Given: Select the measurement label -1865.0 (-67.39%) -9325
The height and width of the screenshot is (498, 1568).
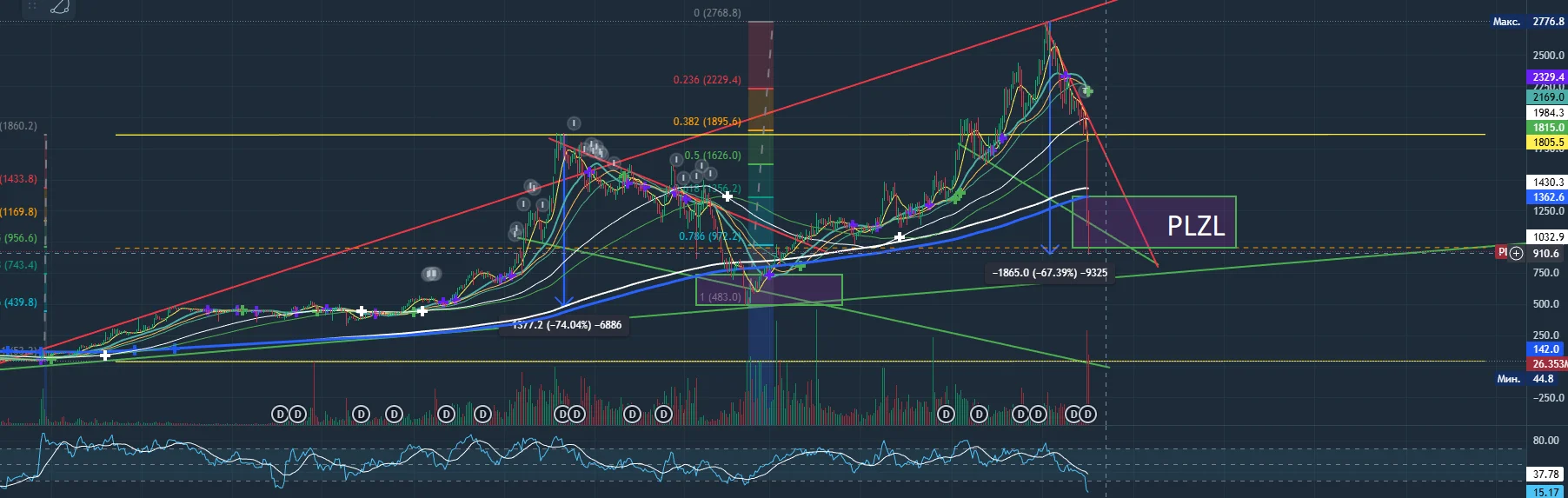Looking at the screenshot, I should tap(1050, 273).
